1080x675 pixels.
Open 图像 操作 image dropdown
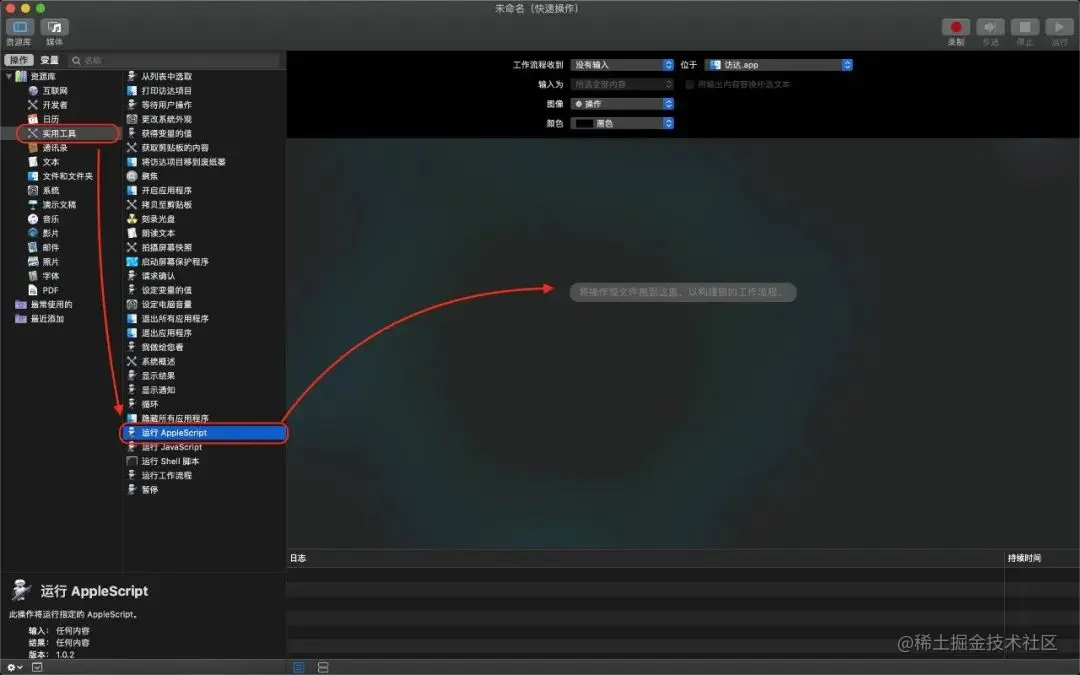(622, 104)
